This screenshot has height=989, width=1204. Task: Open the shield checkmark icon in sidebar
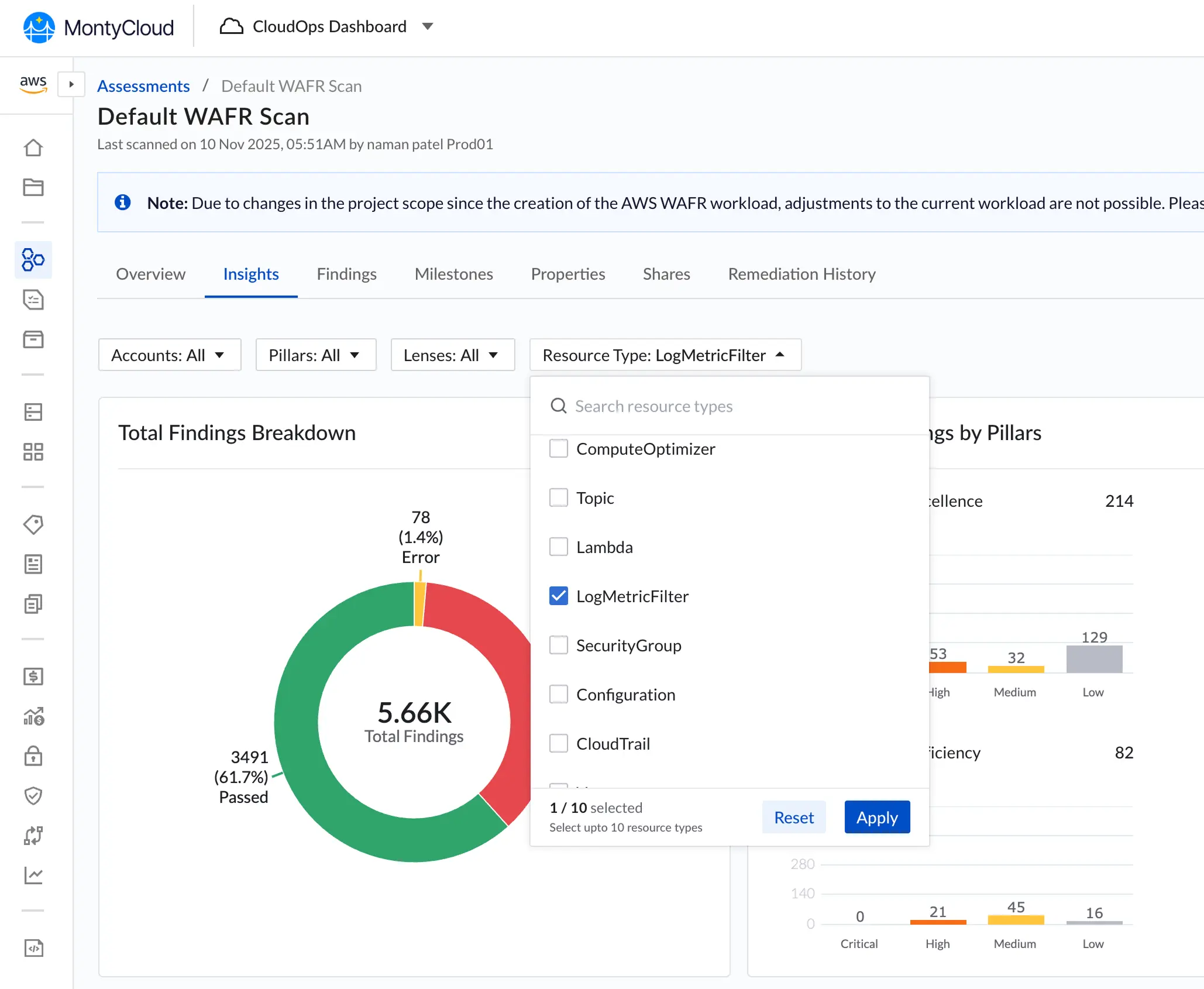(x=33, y=795)
